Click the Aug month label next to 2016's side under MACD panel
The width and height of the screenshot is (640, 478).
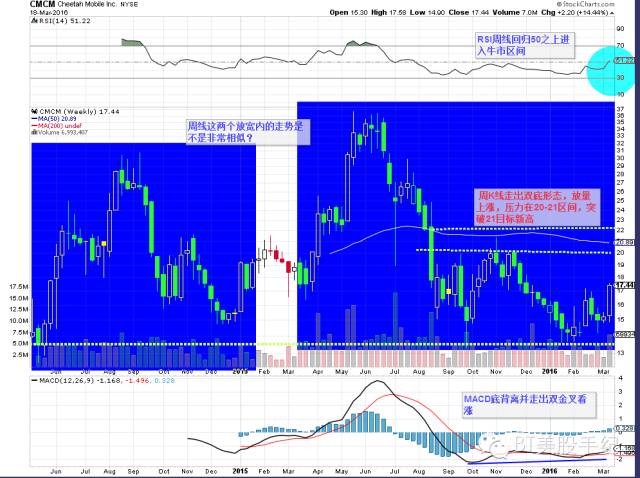419,471
